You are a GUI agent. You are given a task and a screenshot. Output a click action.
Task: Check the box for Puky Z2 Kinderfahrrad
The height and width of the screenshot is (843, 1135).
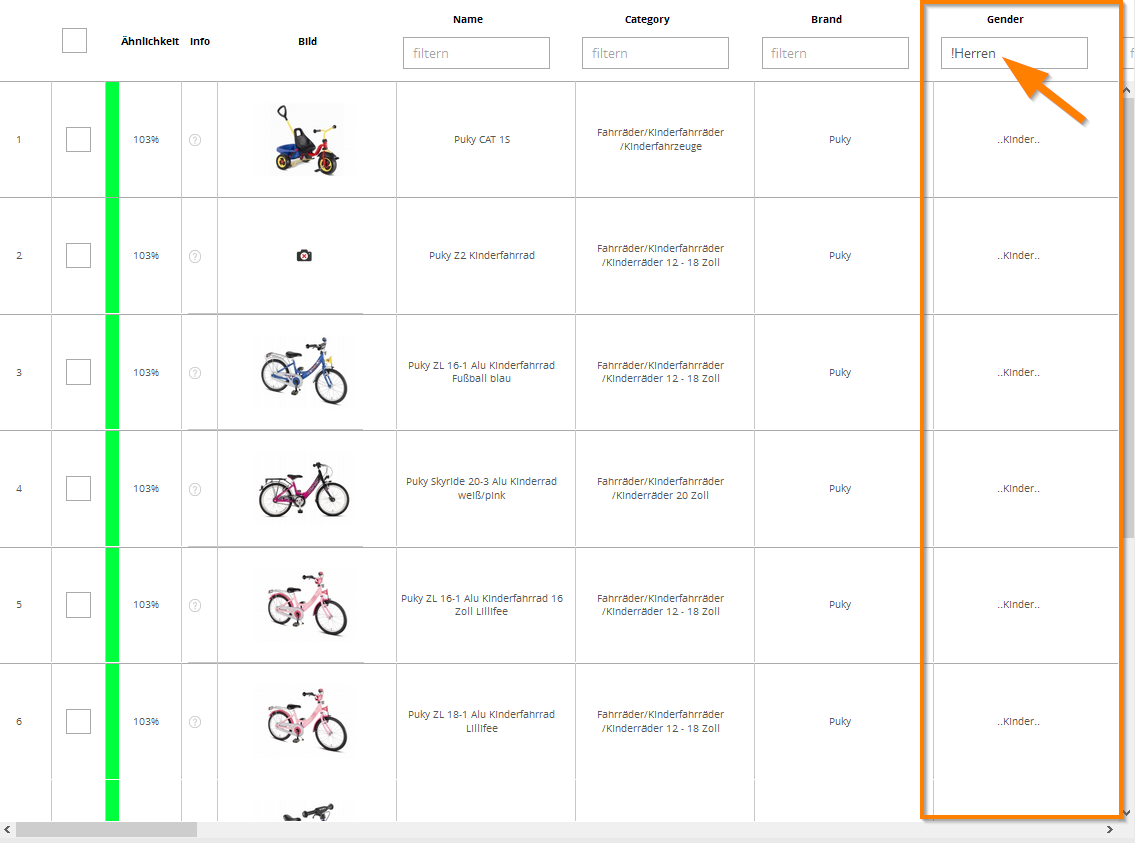(78, 255)
